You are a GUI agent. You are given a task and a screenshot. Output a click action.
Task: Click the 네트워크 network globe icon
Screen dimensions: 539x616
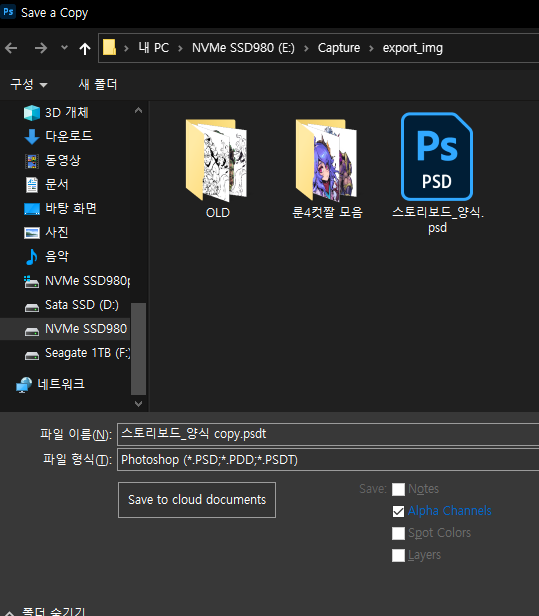click(x=24, y=385)
